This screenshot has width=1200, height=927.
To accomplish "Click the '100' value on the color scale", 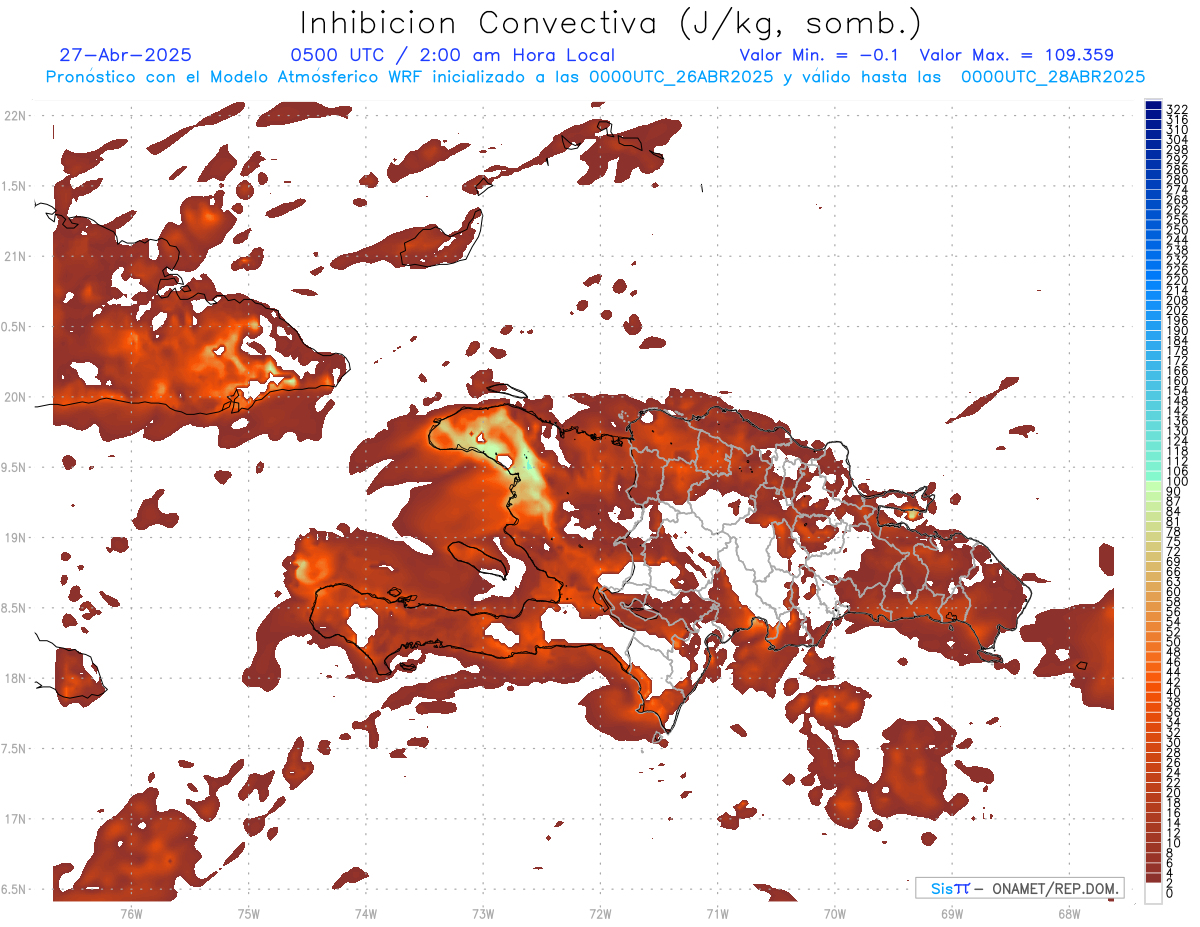I will (x=1177, y=481).
